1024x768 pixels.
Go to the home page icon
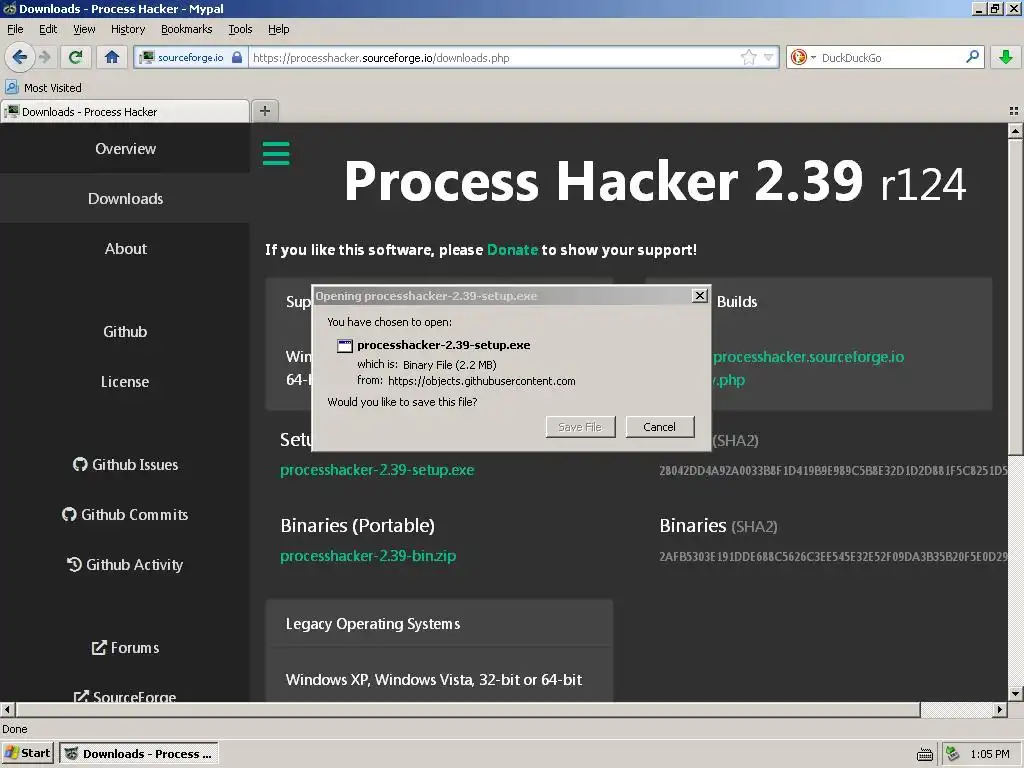pos(112,57)
